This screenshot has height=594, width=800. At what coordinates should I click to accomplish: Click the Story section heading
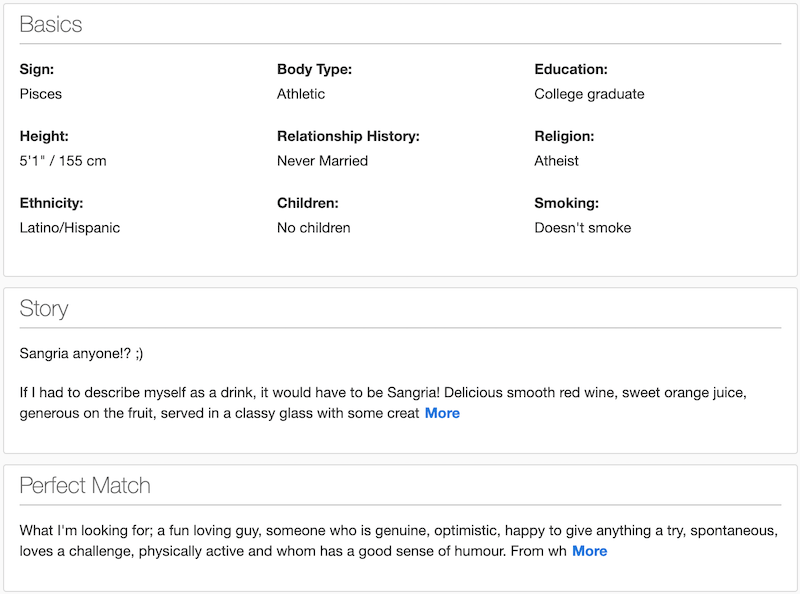(44, 308)
